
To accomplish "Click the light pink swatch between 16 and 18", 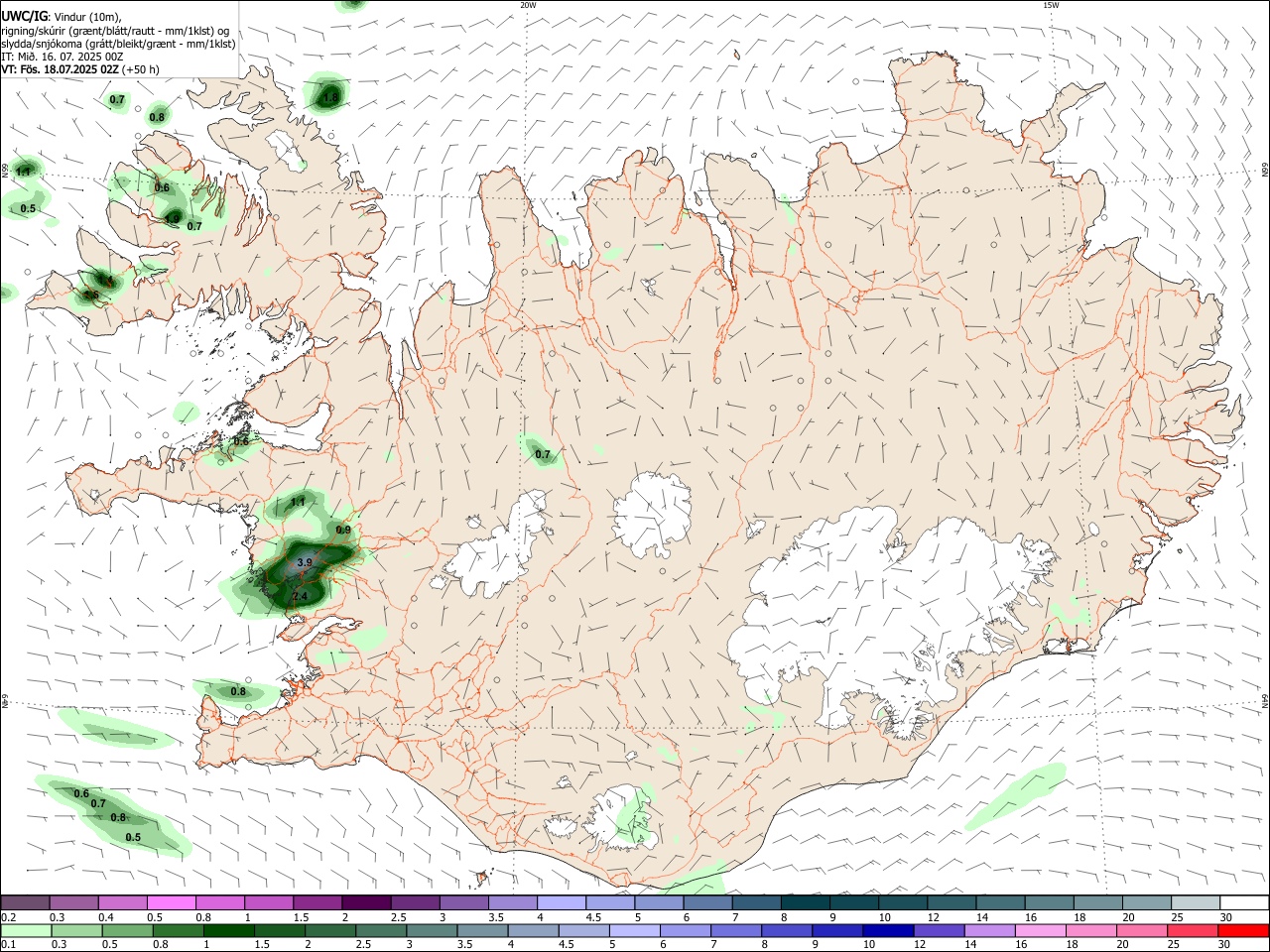I will pyautogui.click(x=1039, y=930).
